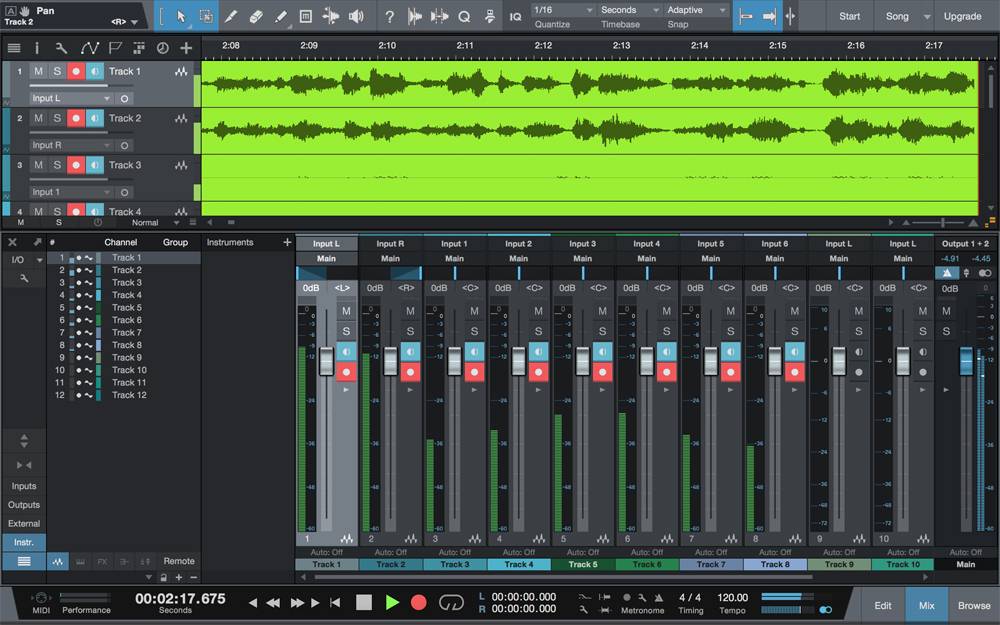Select the Arrow tool in the toolbar
The height and width of the screenshot is (625, 1000).
pyautogui.click(x=181, y=17)
